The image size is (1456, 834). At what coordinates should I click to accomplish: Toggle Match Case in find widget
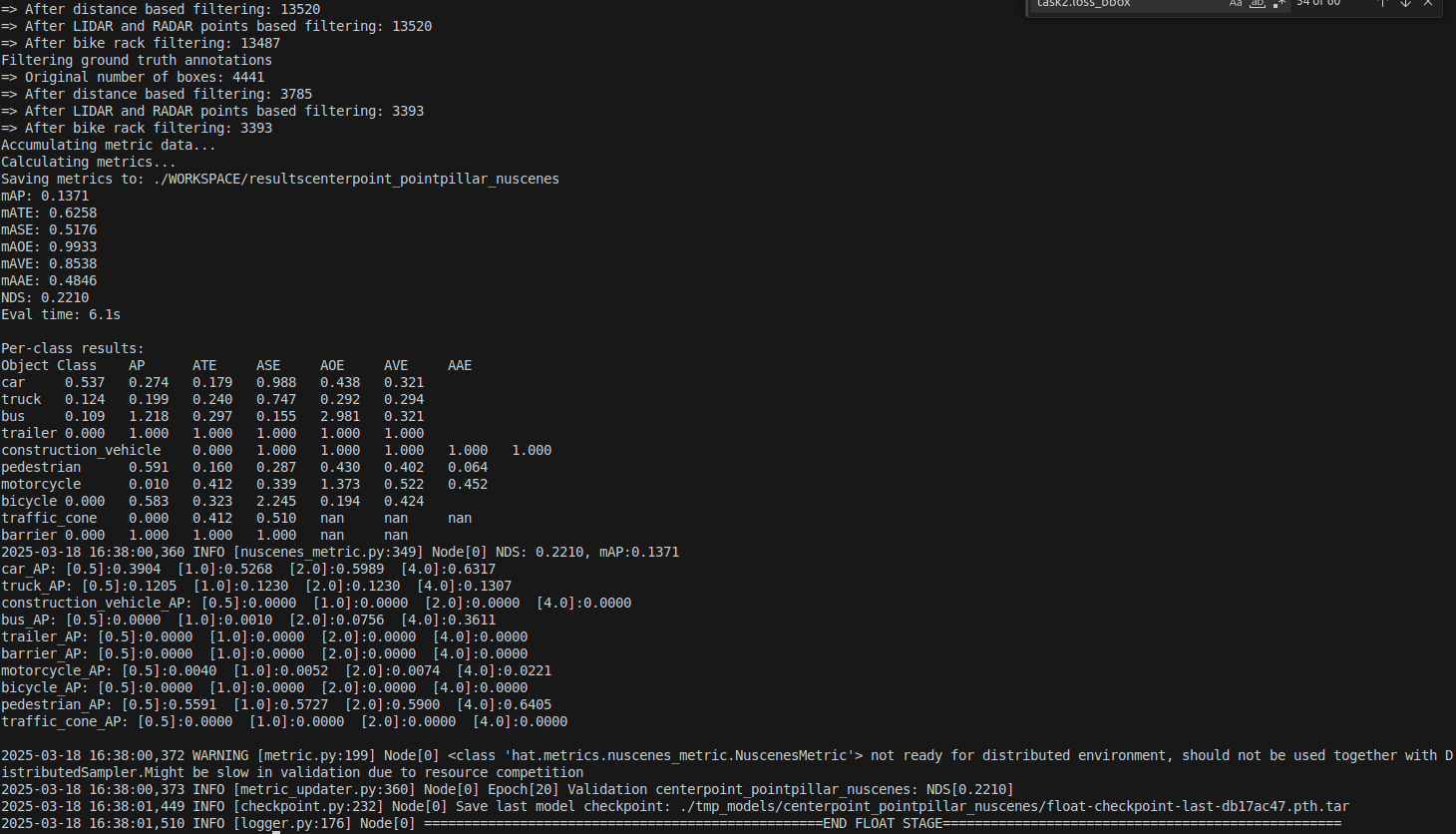tap(1236, 3)
